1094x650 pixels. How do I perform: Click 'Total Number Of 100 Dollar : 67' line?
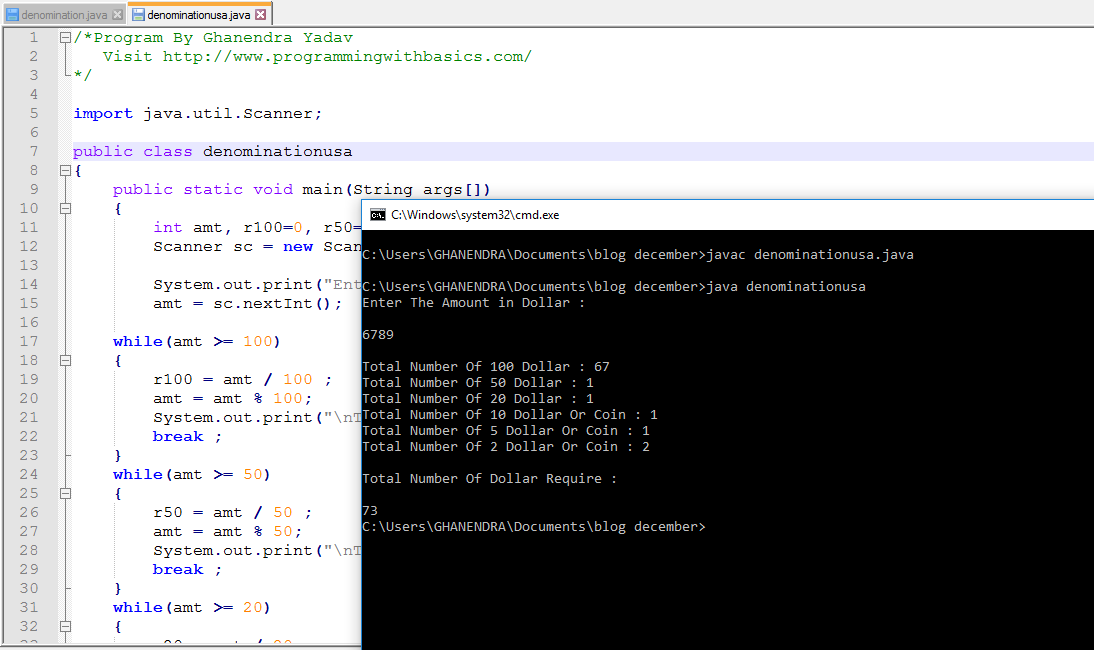pos(486,367)
